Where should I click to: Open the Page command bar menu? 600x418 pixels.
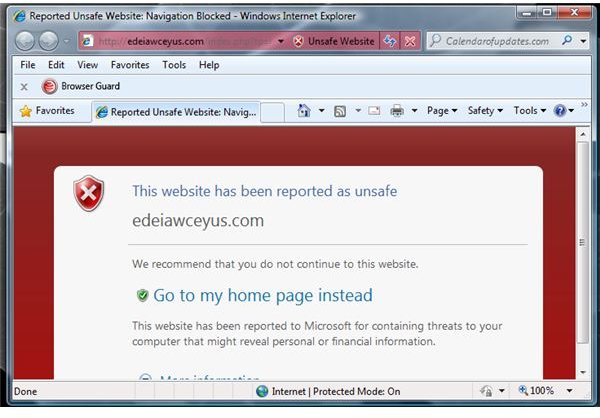[x=442, y=111]
